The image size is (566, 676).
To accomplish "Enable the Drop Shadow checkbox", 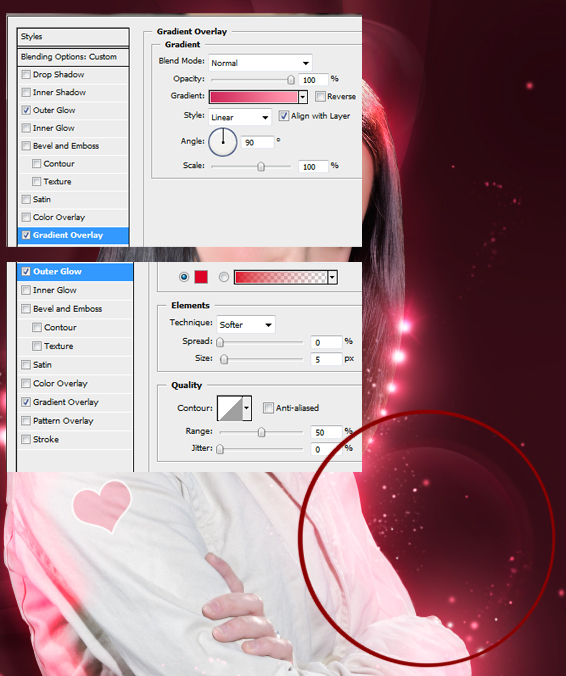I will tap(26, 75).
